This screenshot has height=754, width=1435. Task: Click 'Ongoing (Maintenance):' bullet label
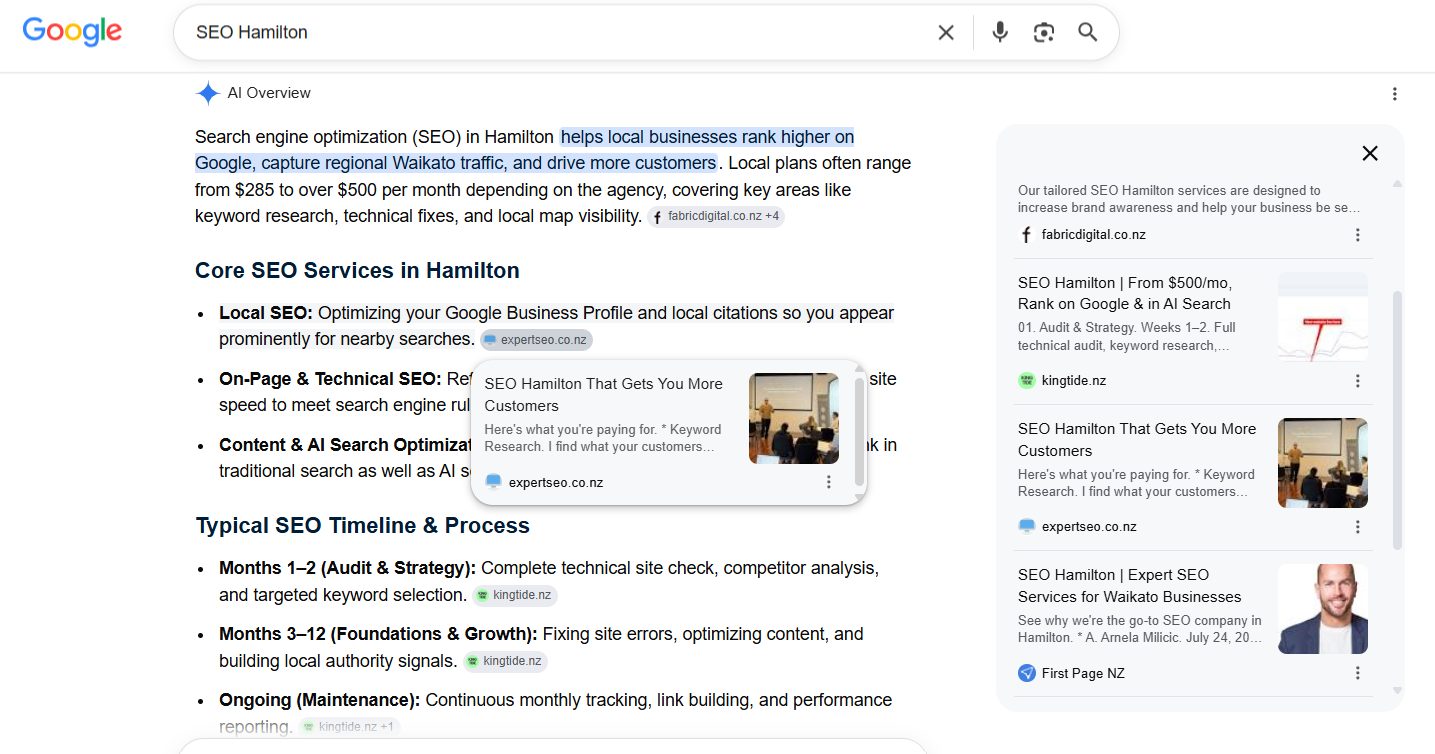click(319, 700)
